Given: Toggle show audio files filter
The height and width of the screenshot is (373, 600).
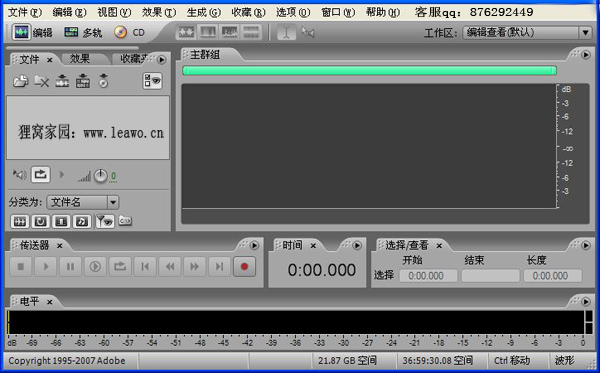Looking at the screenshot, I should pos(20,221).
